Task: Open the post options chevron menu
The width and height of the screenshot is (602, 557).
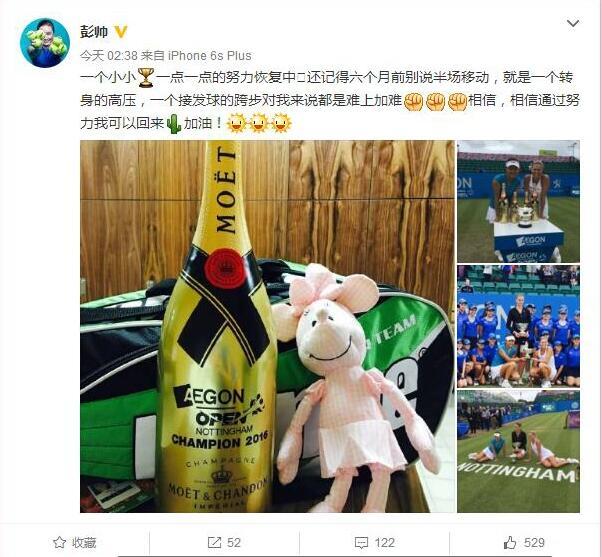Action: pos(573,23)
